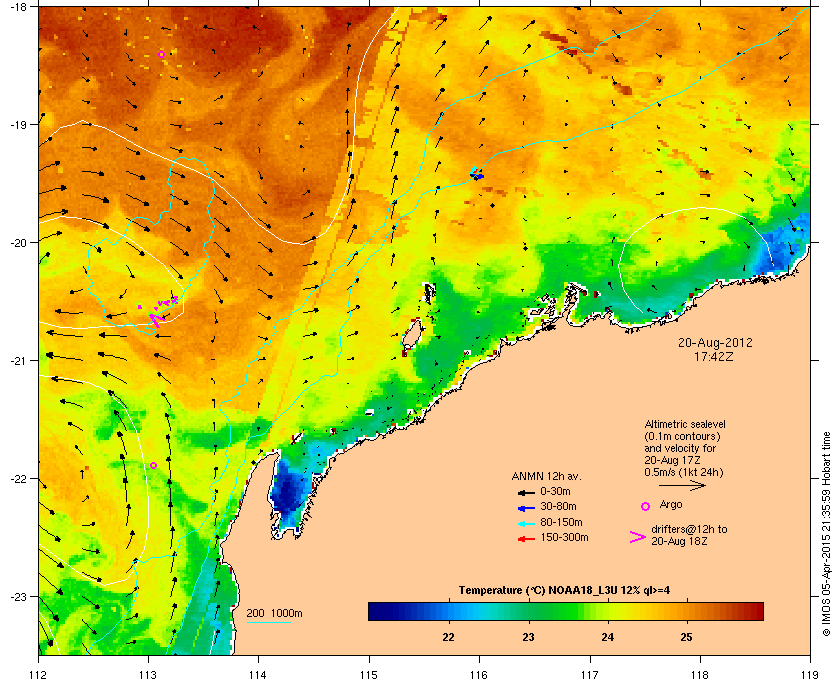The width and height of the screenshot is (840, 680).
Task: Click the 150-300m depth label
Action: (564, 537)
